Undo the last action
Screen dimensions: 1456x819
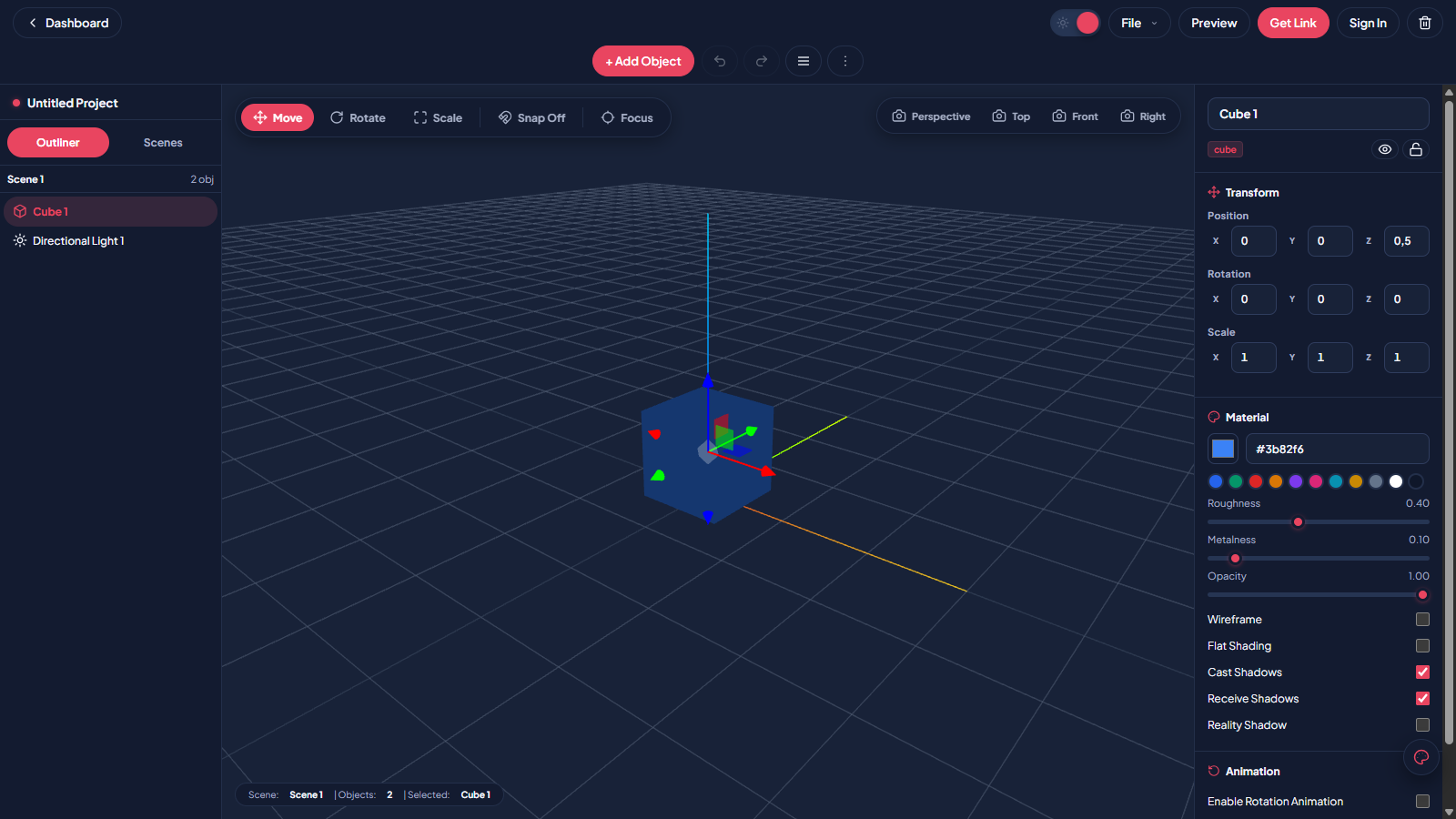pos(720,61)
